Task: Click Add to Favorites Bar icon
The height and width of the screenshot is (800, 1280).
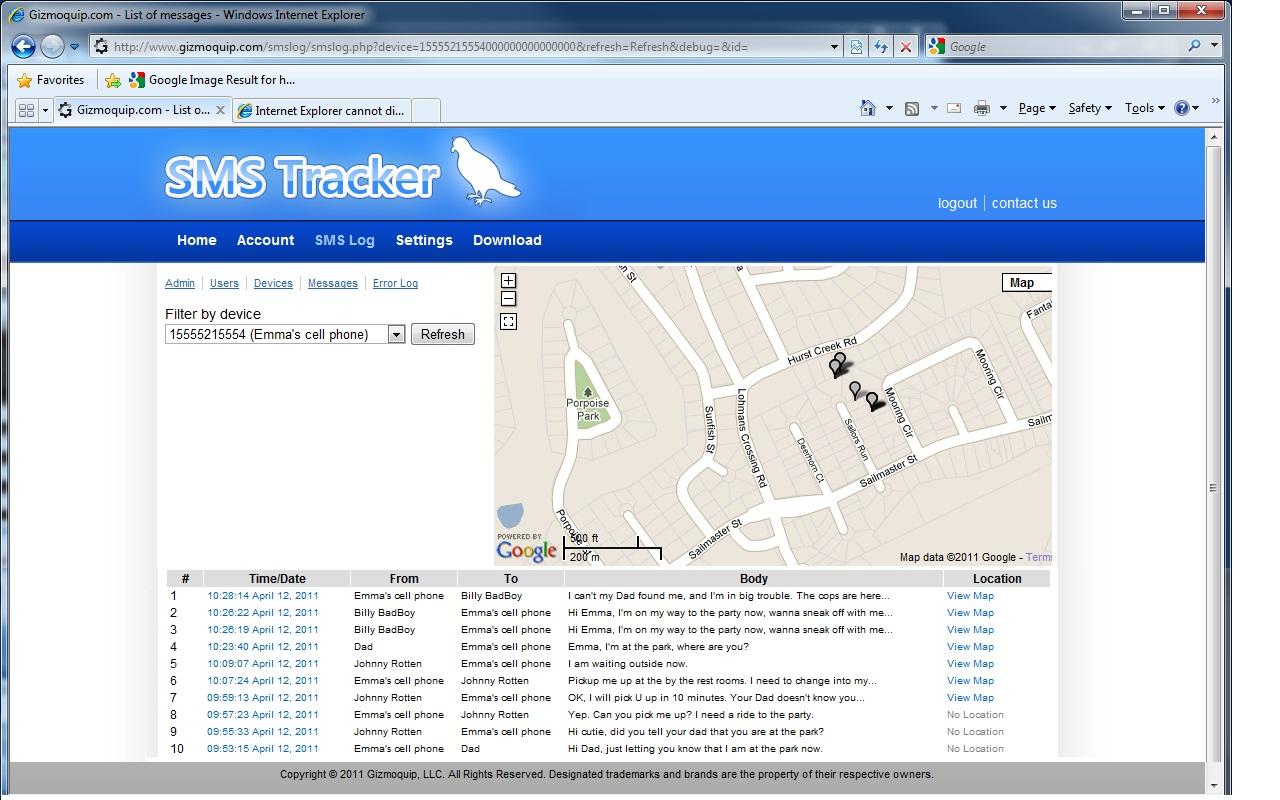Action: point(113,80)
